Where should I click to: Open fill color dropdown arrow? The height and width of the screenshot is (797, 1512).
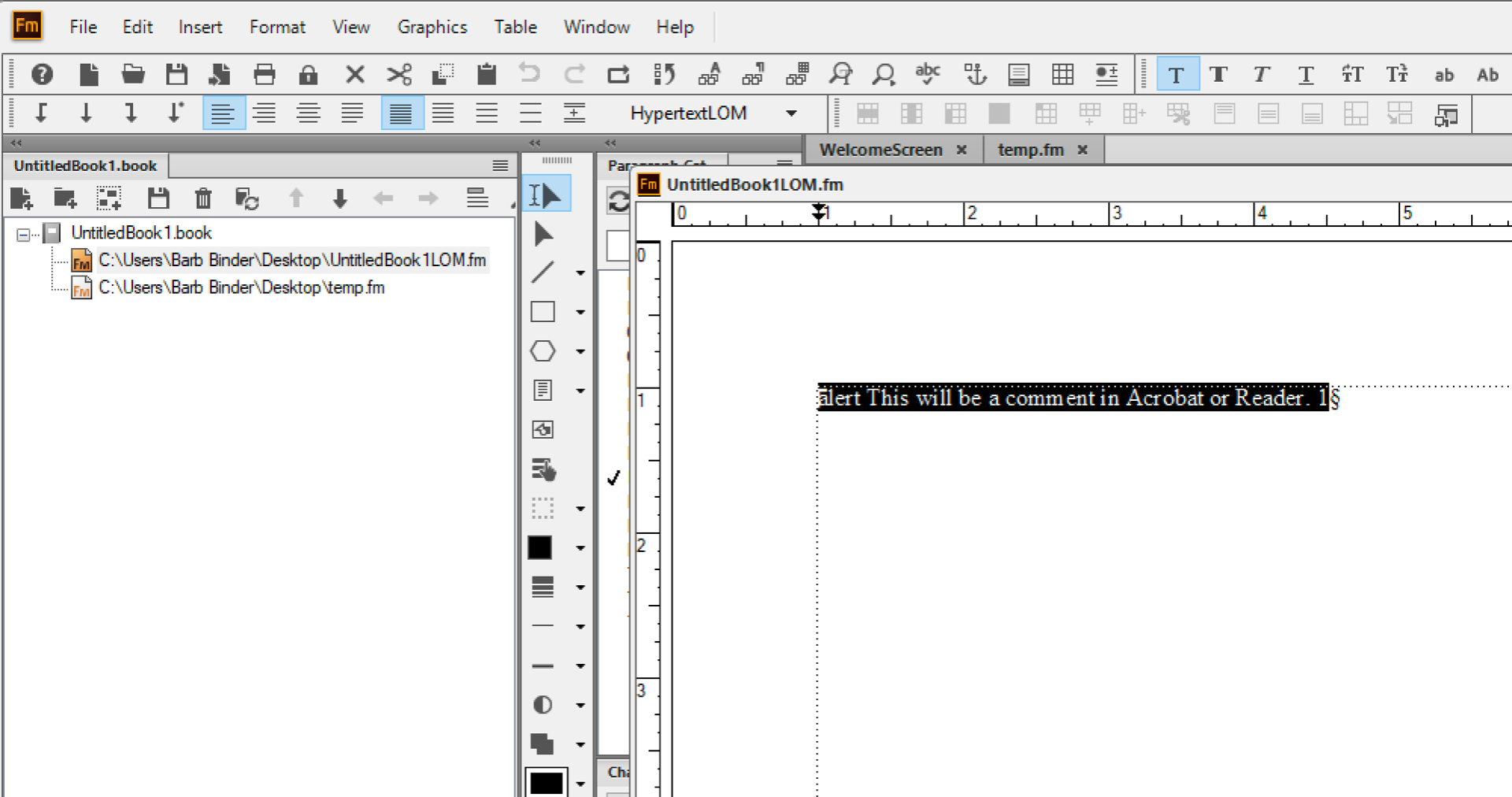click(x=580, y=548)
